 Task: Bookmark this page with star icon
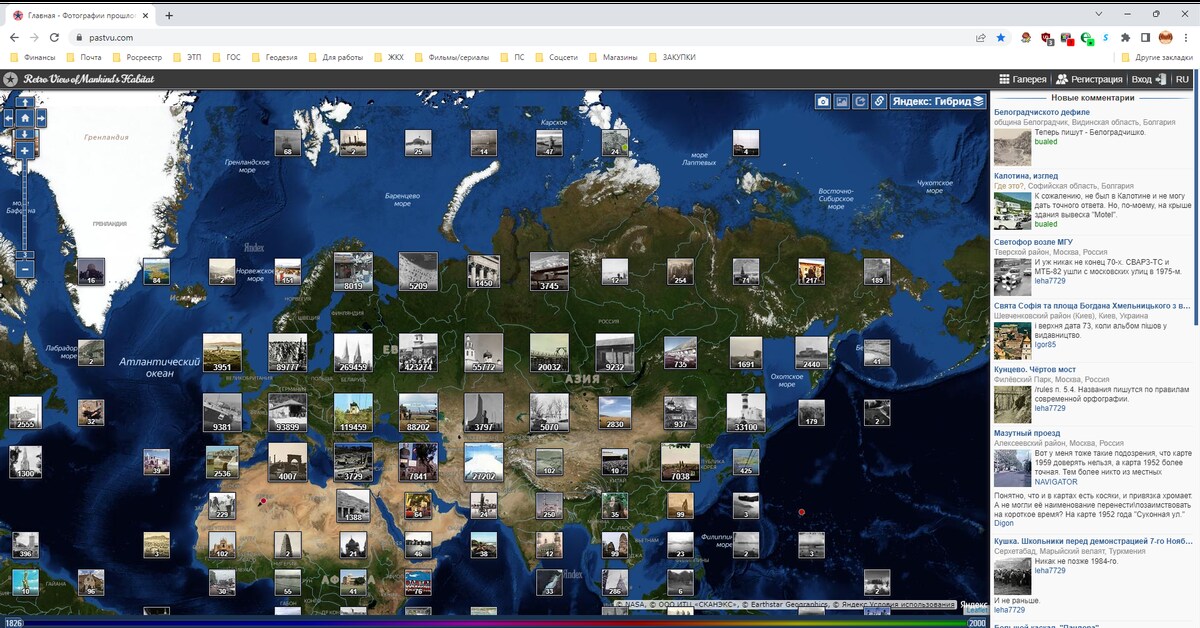pyautogui.click(x=1001, y=38)
